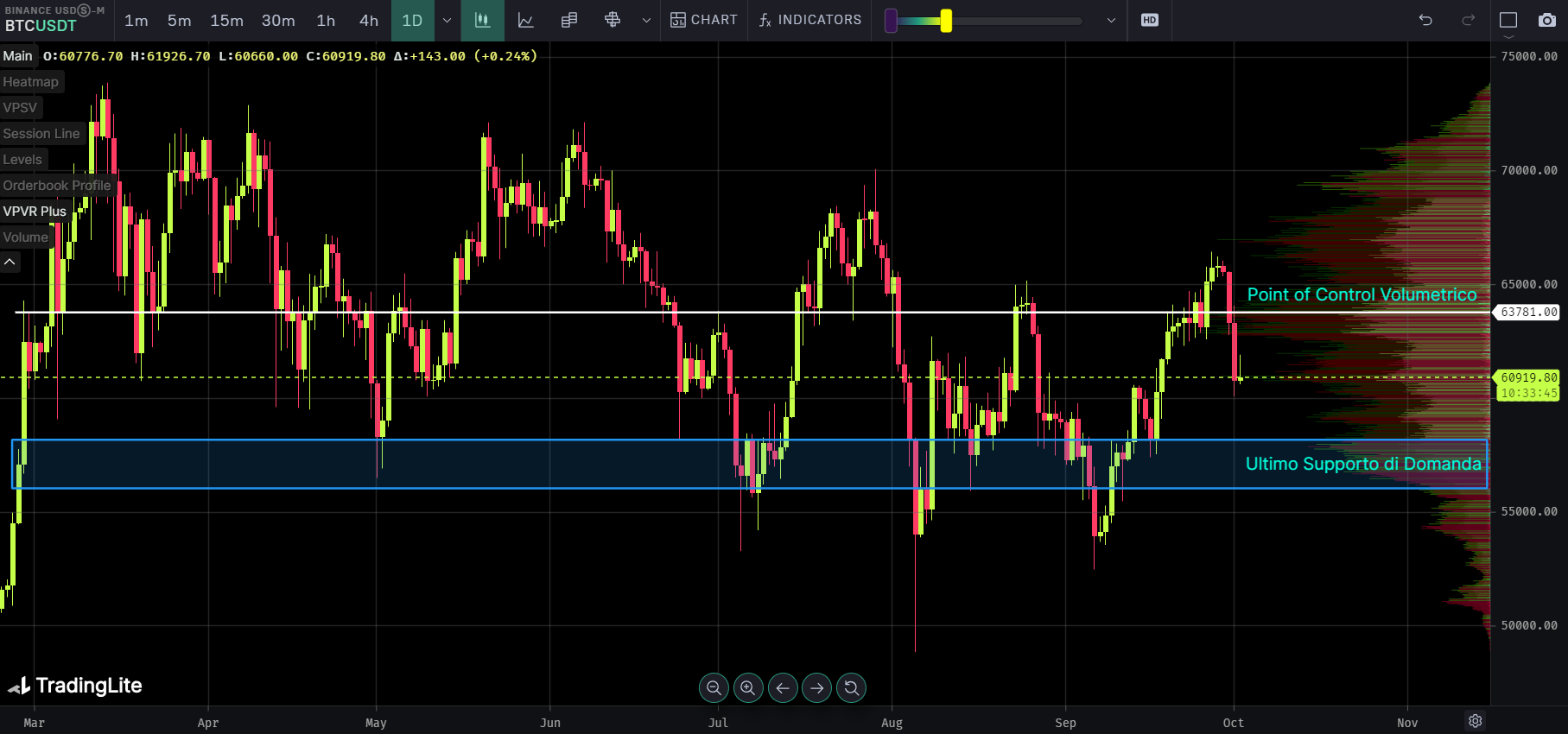The height and width of the screenshot is (734, 1568).
Task: Select the 1D timeframe
Action: (x=412, y=20)
